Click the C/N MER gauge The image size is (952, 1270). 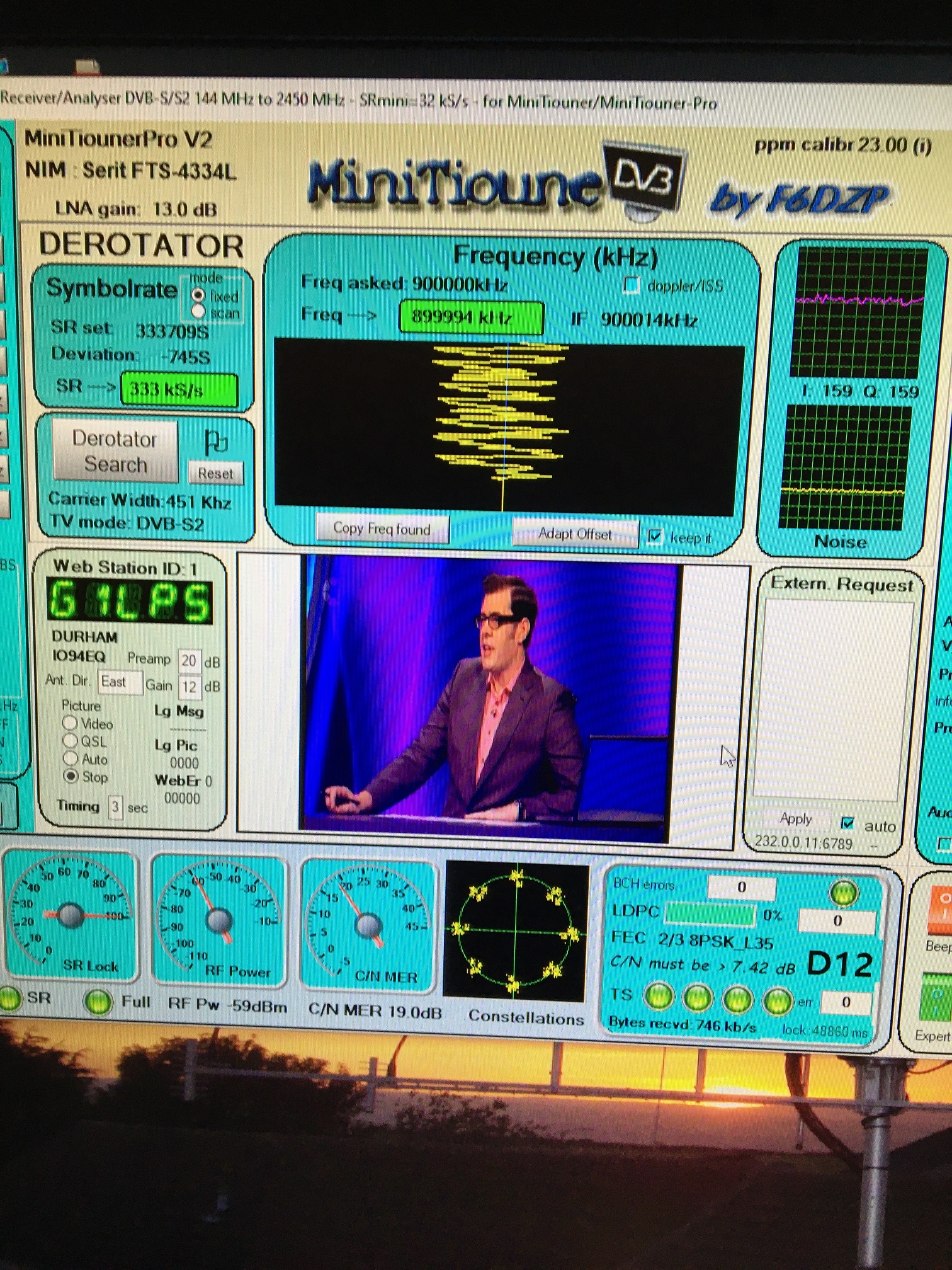tap(368, 925)
